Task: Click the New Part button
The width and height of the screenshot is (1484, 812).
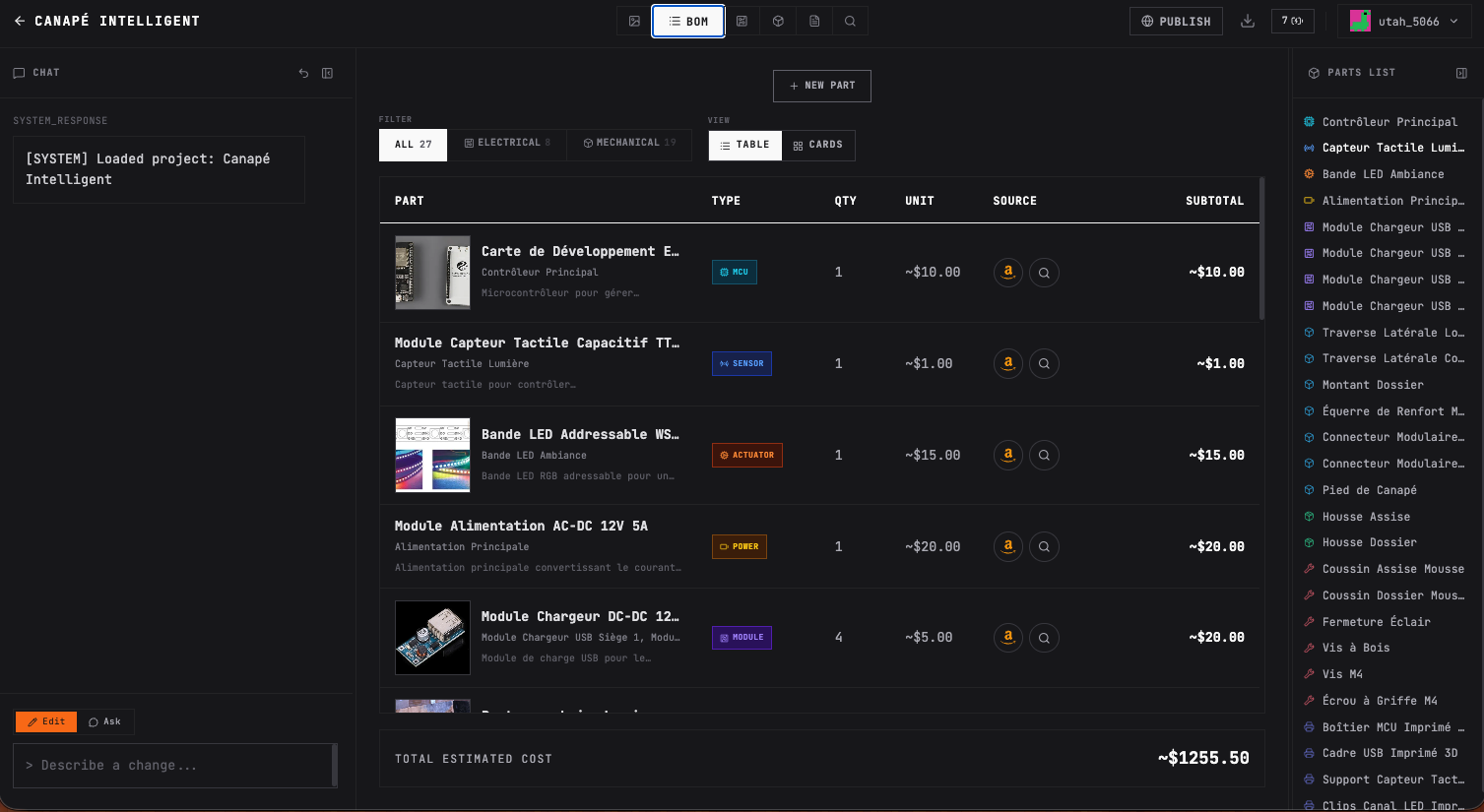Action: point(821,86)
